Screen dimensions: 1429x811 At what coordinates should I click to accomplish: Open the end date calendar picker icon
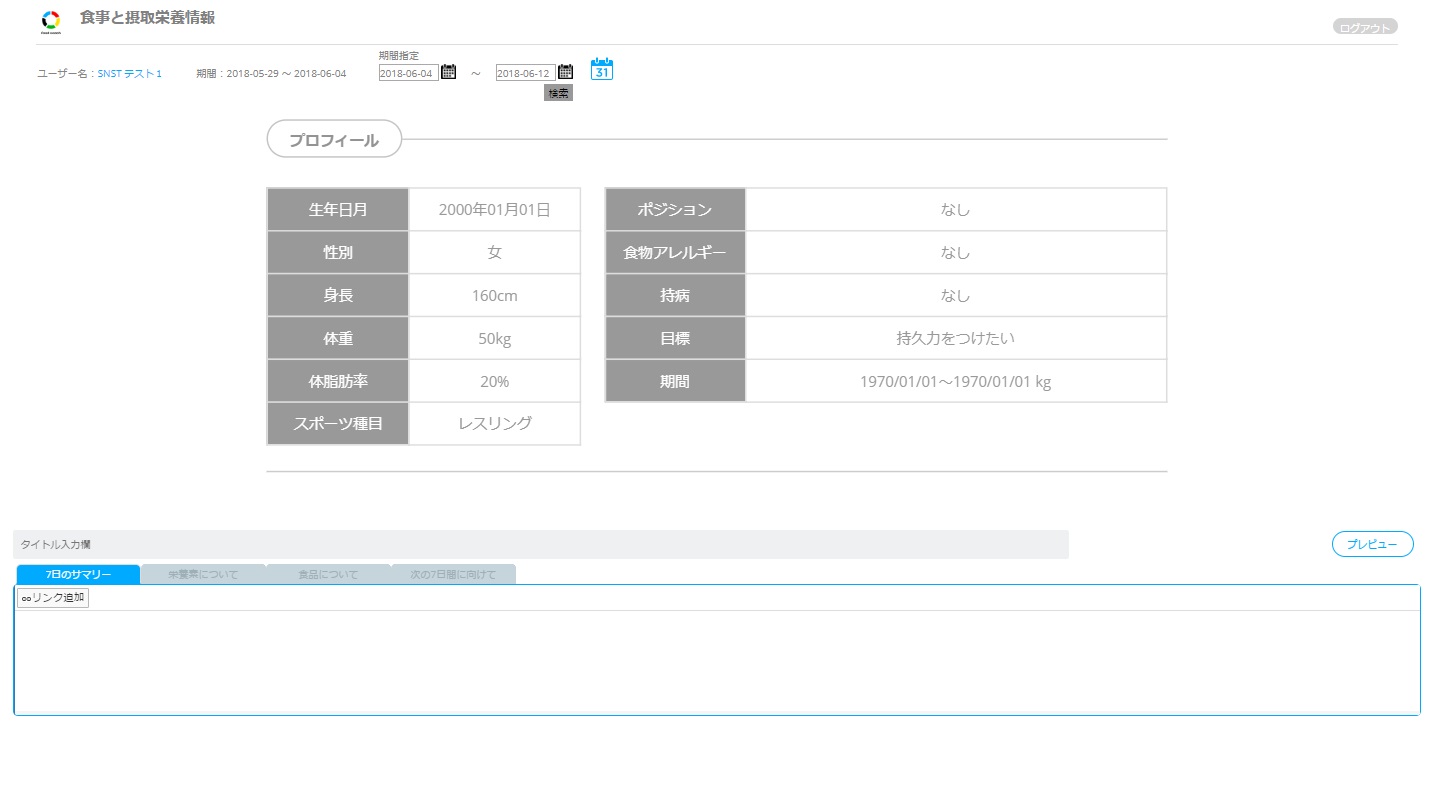click(x=565, y=72)
